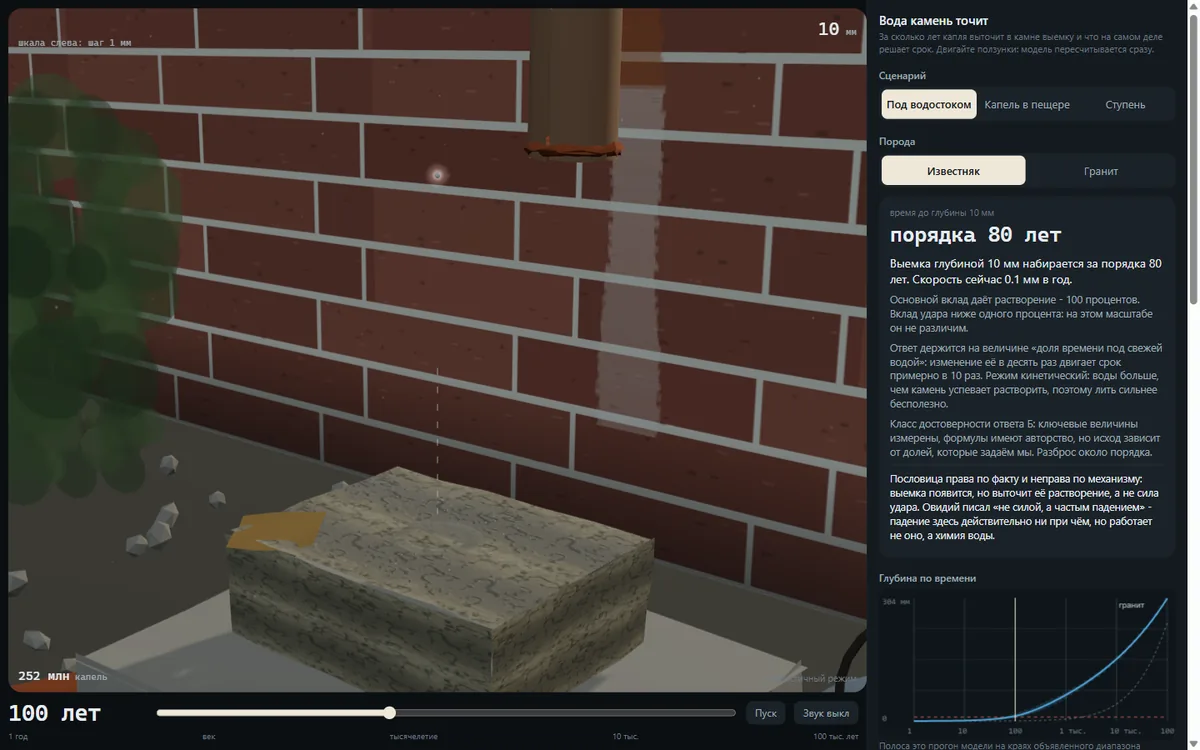Click the white current-time marker in chart
Viewport: 1200px width, 750px height.
(1015, 658)
